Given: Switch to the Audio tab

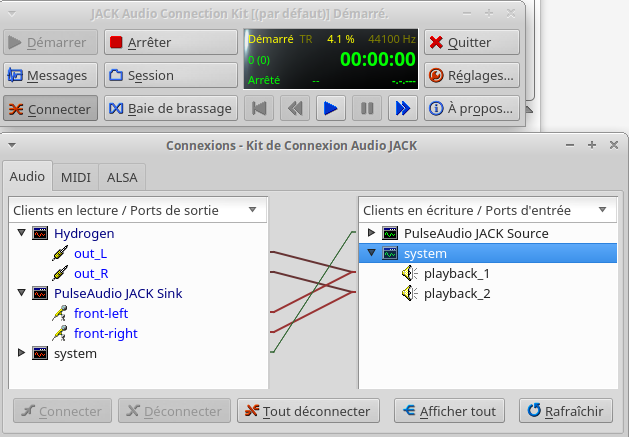Looking at the screenshot, I should tap(27, 176).
